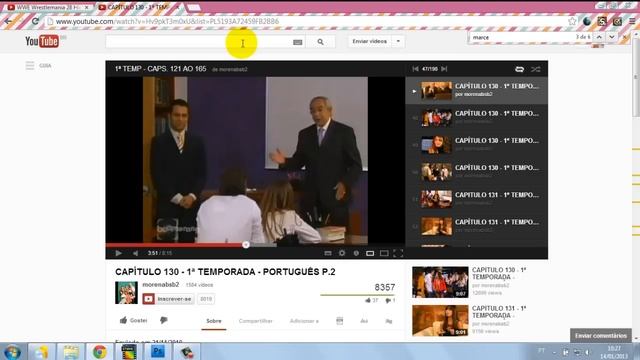
Task: Play the video with the play button
Action: (x=118, y=253)
